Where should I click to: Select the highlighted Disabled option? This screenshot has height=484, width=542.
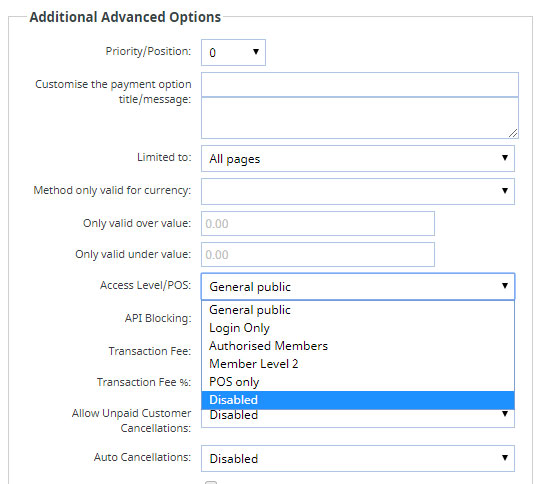358,400
